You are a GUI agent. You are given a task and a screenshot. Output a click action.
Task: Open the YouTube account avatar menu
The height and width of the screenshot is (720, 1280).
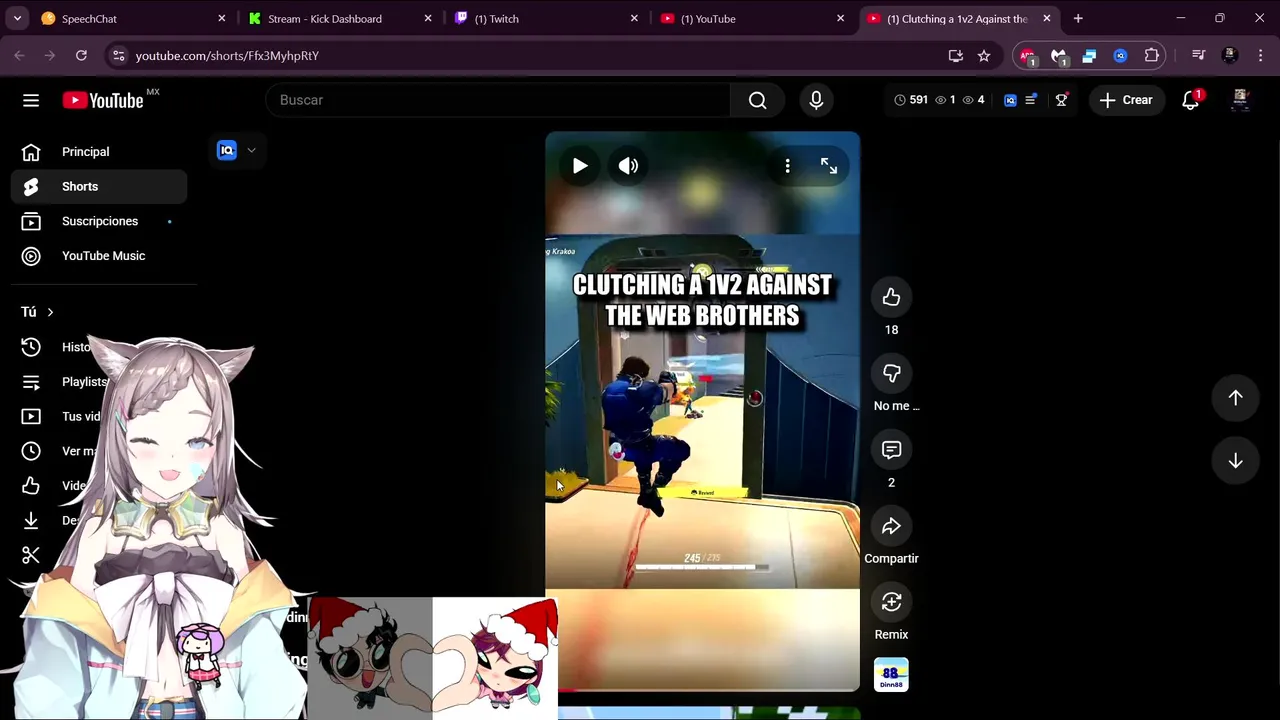tap(1240, 100)
